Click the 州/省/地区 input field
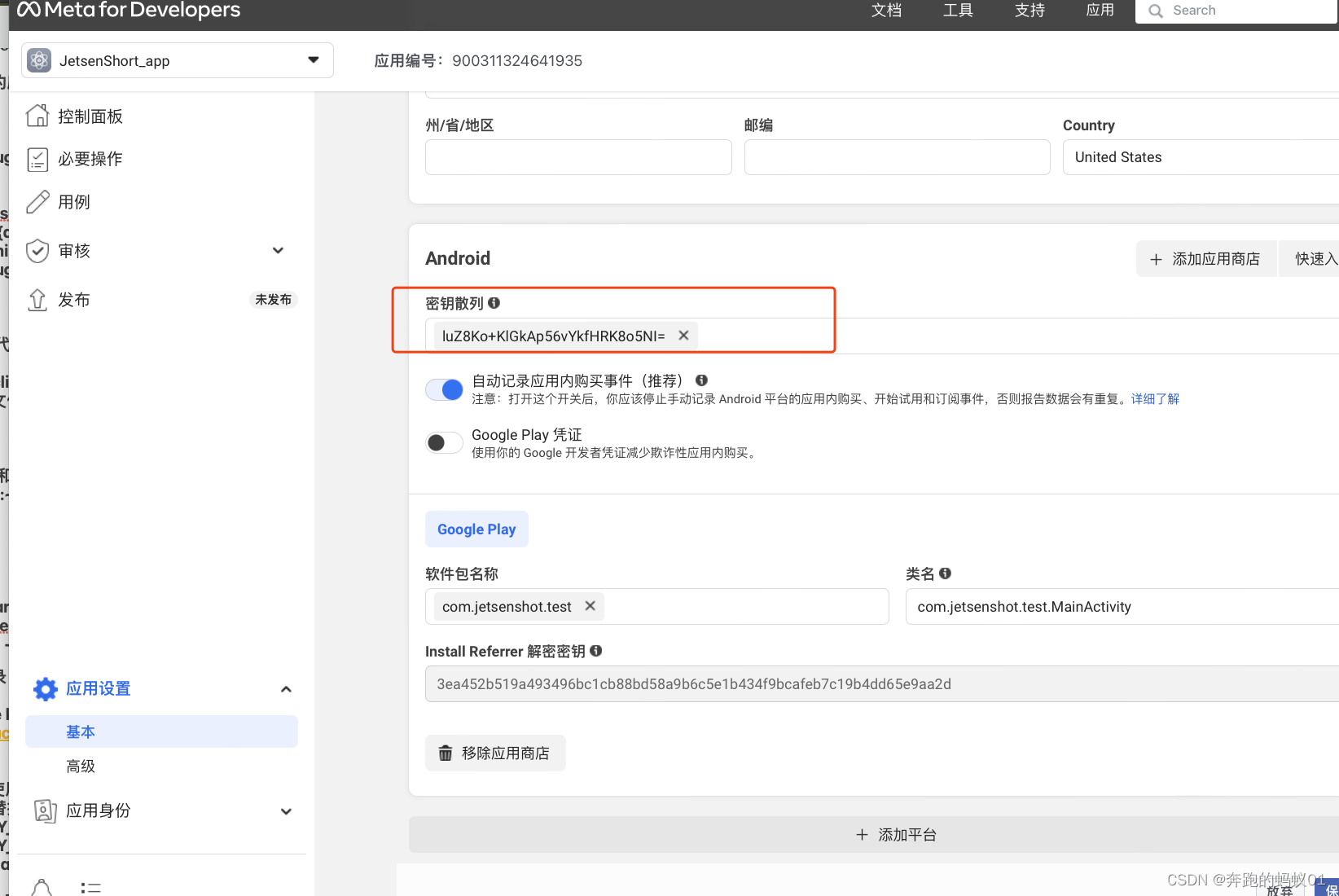 tap(578, 157)
